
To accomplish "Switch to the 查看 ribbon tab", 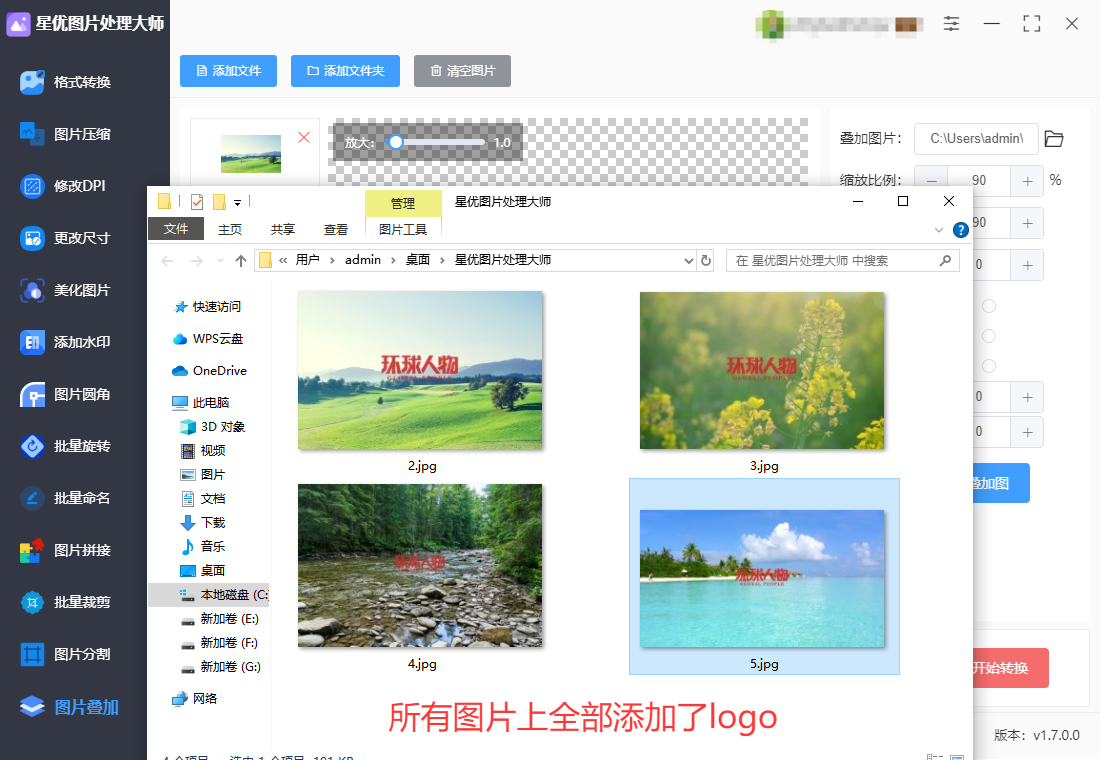I will pyautogui.click(x=336, y=229).
